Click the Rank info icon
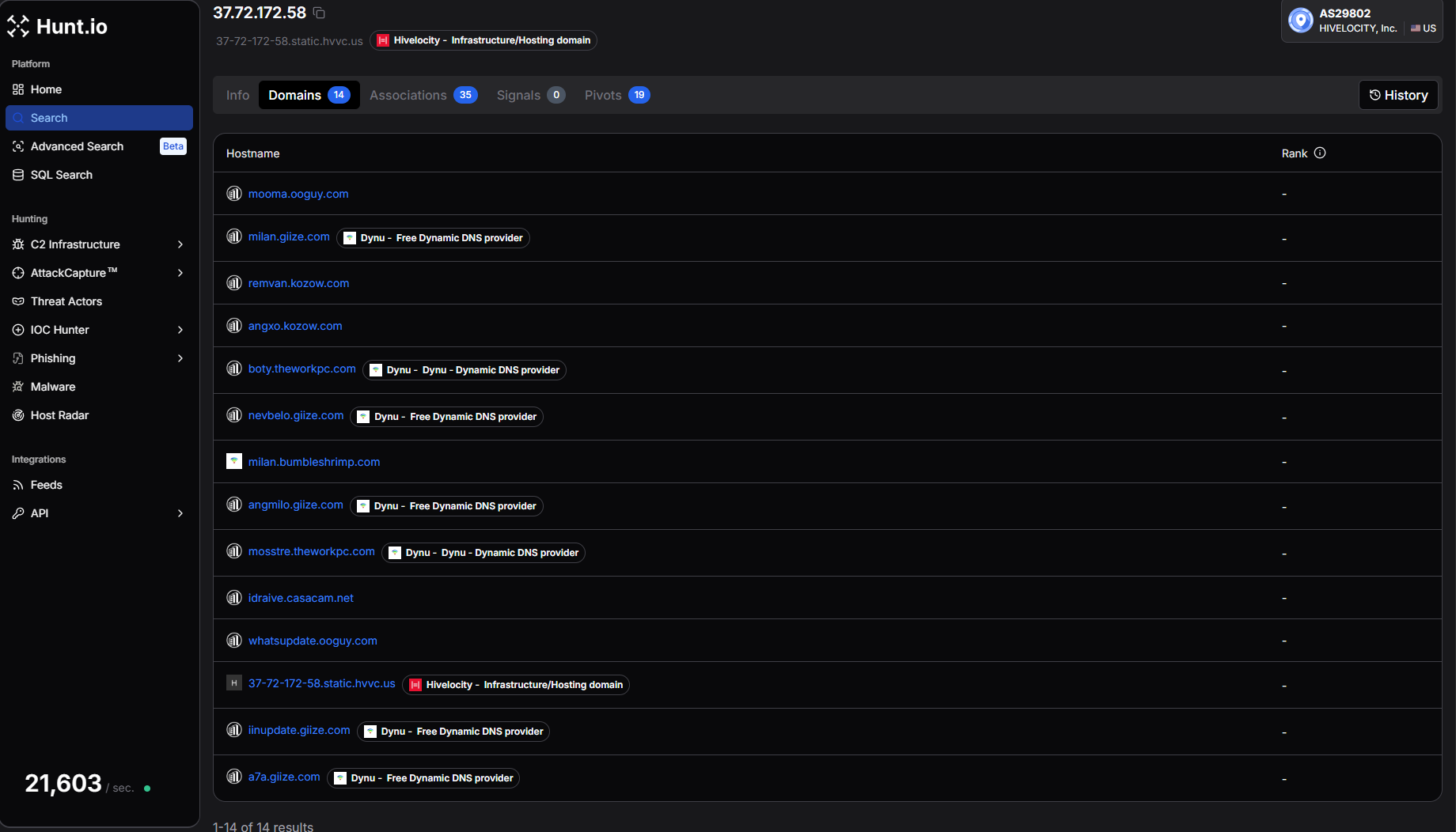Viewport: 1456px width, 832px height. [x=1320, y=153]
